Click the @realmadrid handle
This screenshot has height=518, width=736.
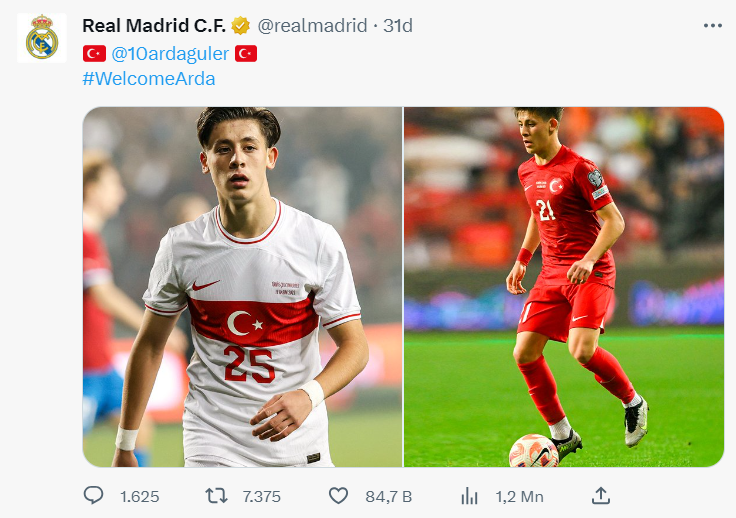coord(312,25)
